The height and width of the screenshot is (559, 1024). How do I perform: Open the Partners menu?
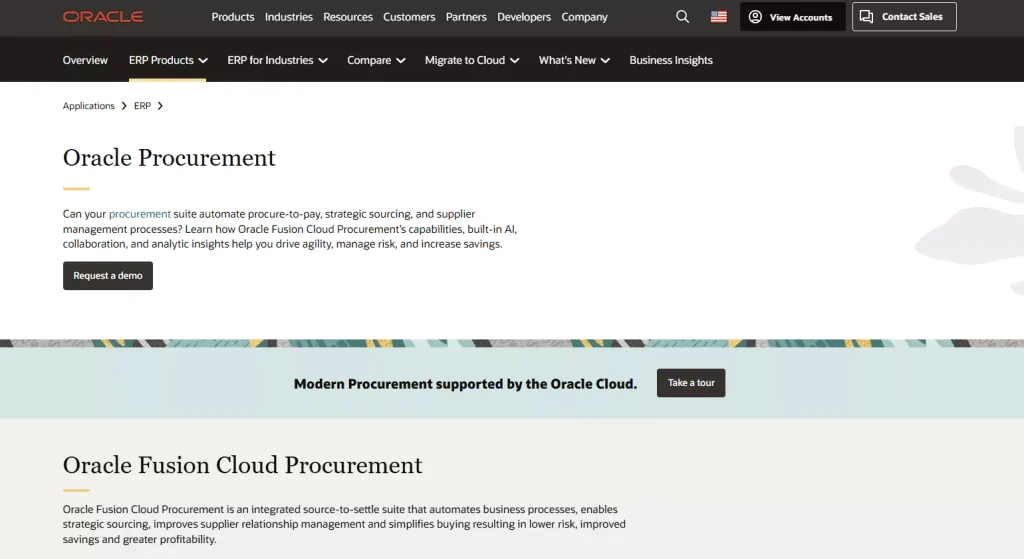click(466, 17)
